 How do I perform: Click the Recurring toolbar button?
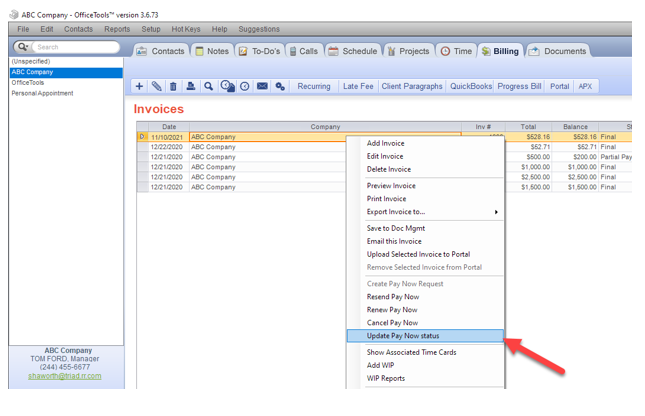[314, 86]
